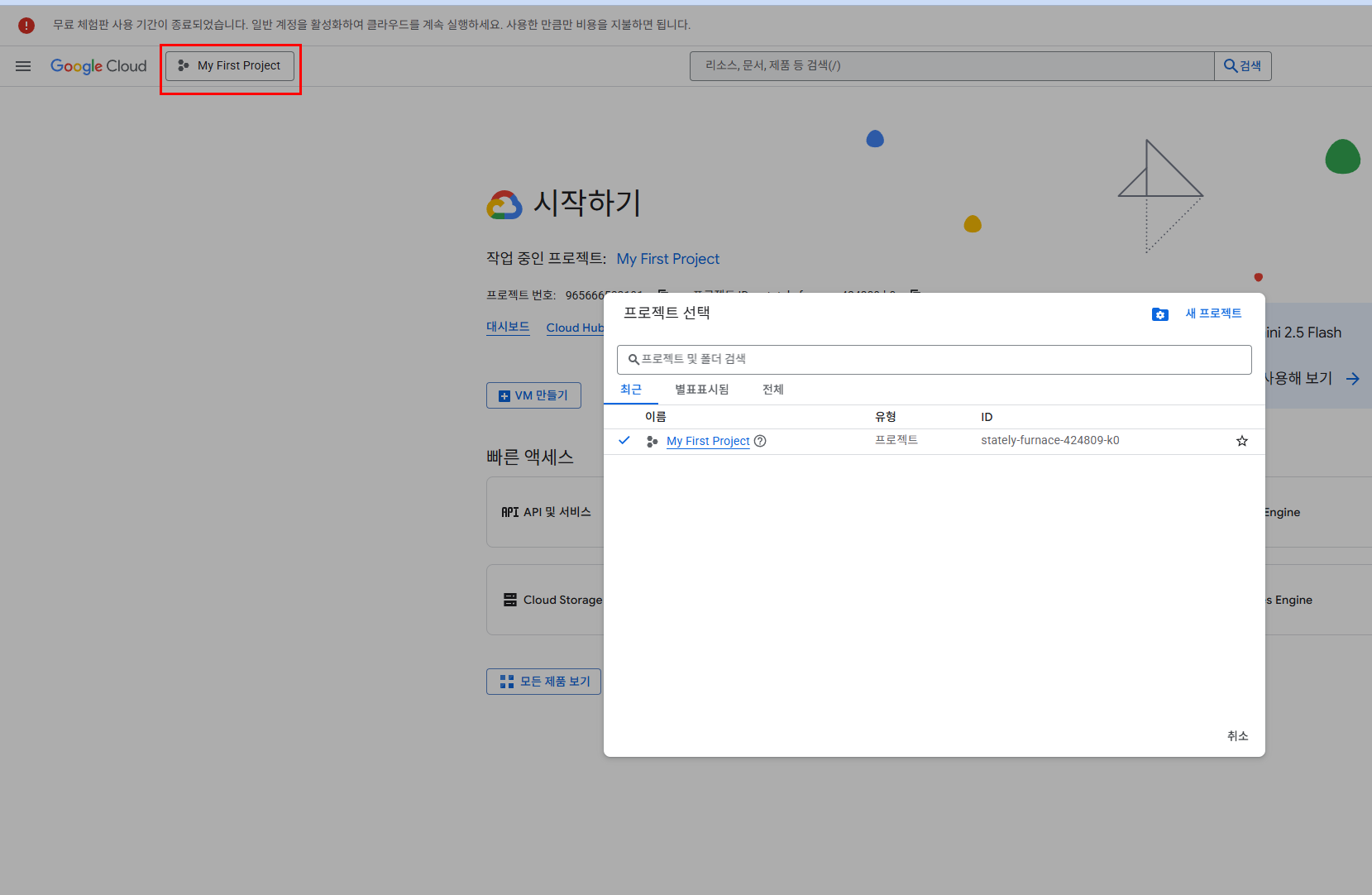Click the project icon in My First Project row
This screenshot has width=1372, height=895.
652,442
